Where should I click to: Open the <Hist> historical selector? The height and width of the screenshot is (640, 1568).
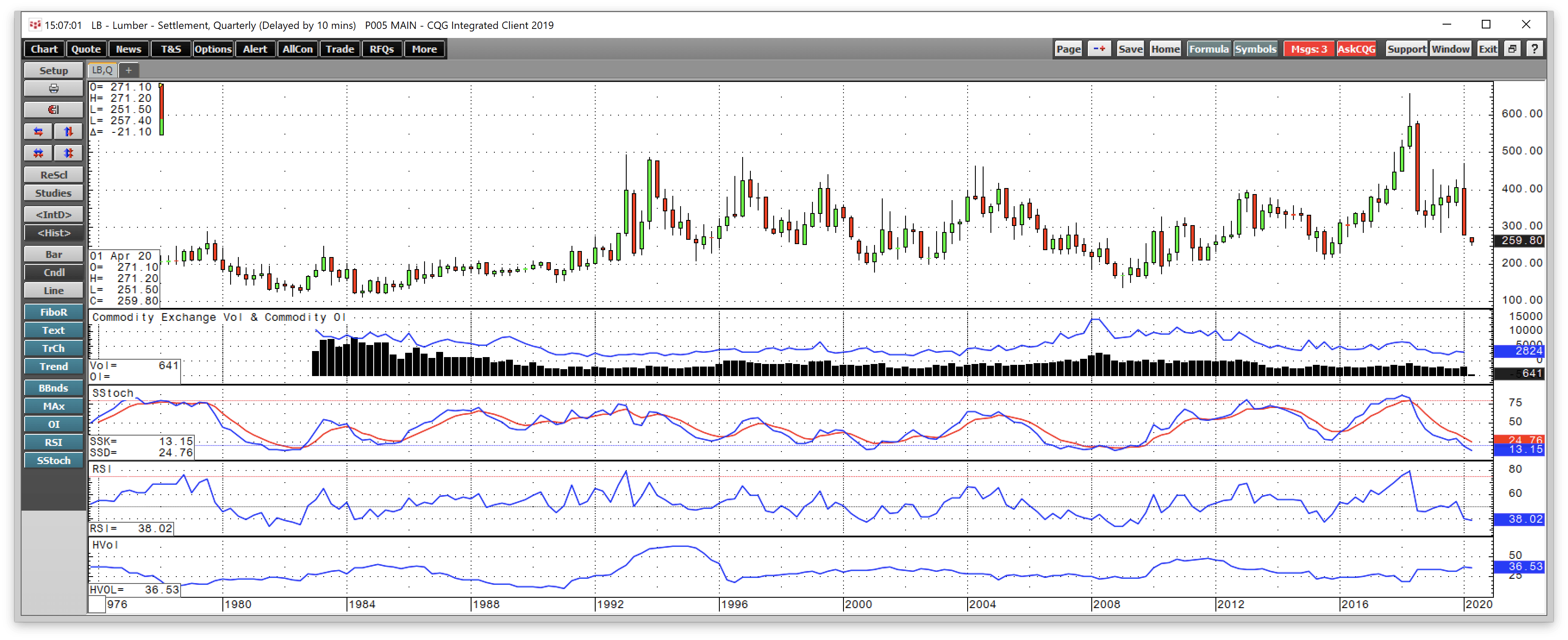(x=53, y=232)
